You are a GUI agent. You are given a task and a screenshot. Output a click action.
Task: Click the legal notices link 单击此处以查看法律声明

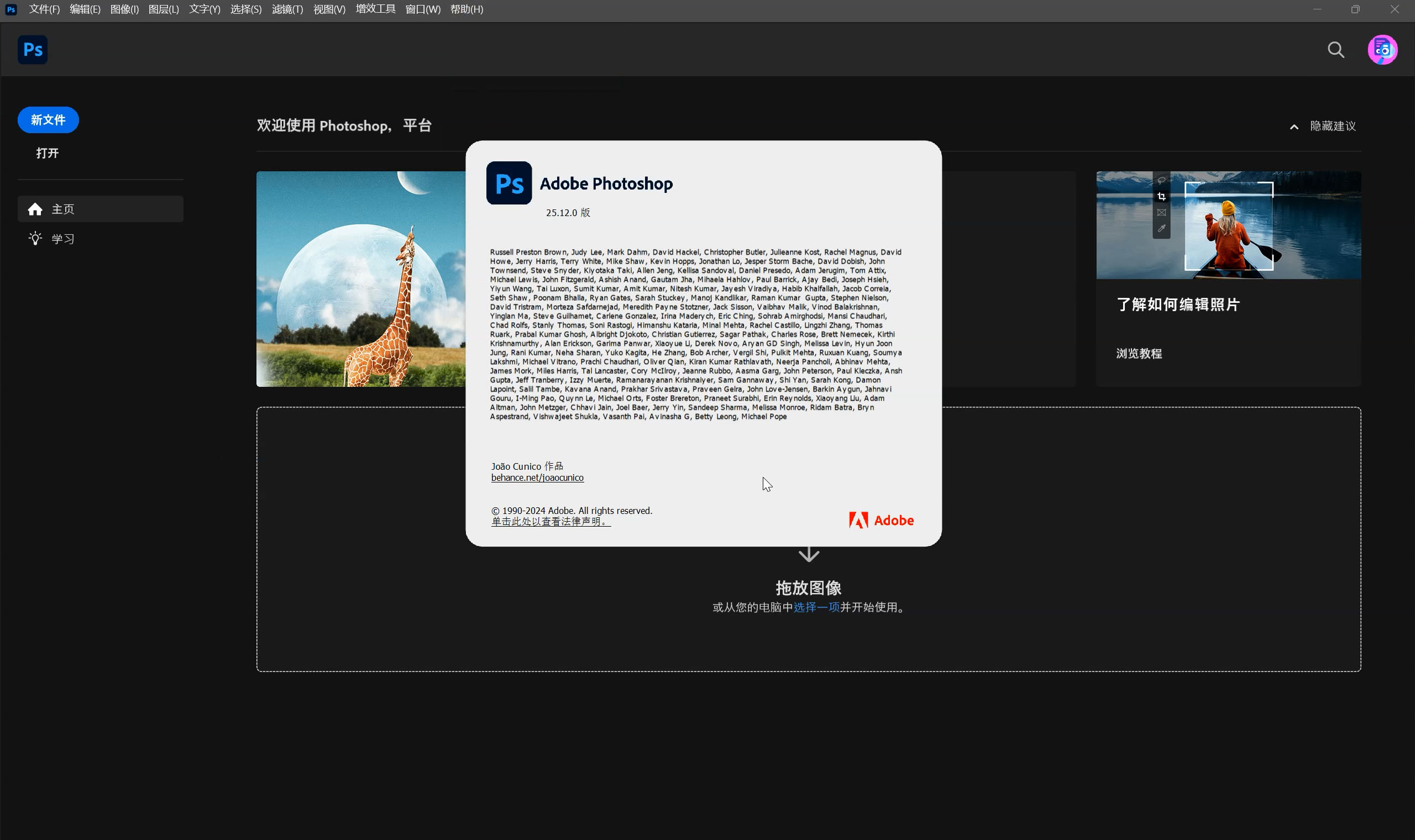tap(550, 521)
